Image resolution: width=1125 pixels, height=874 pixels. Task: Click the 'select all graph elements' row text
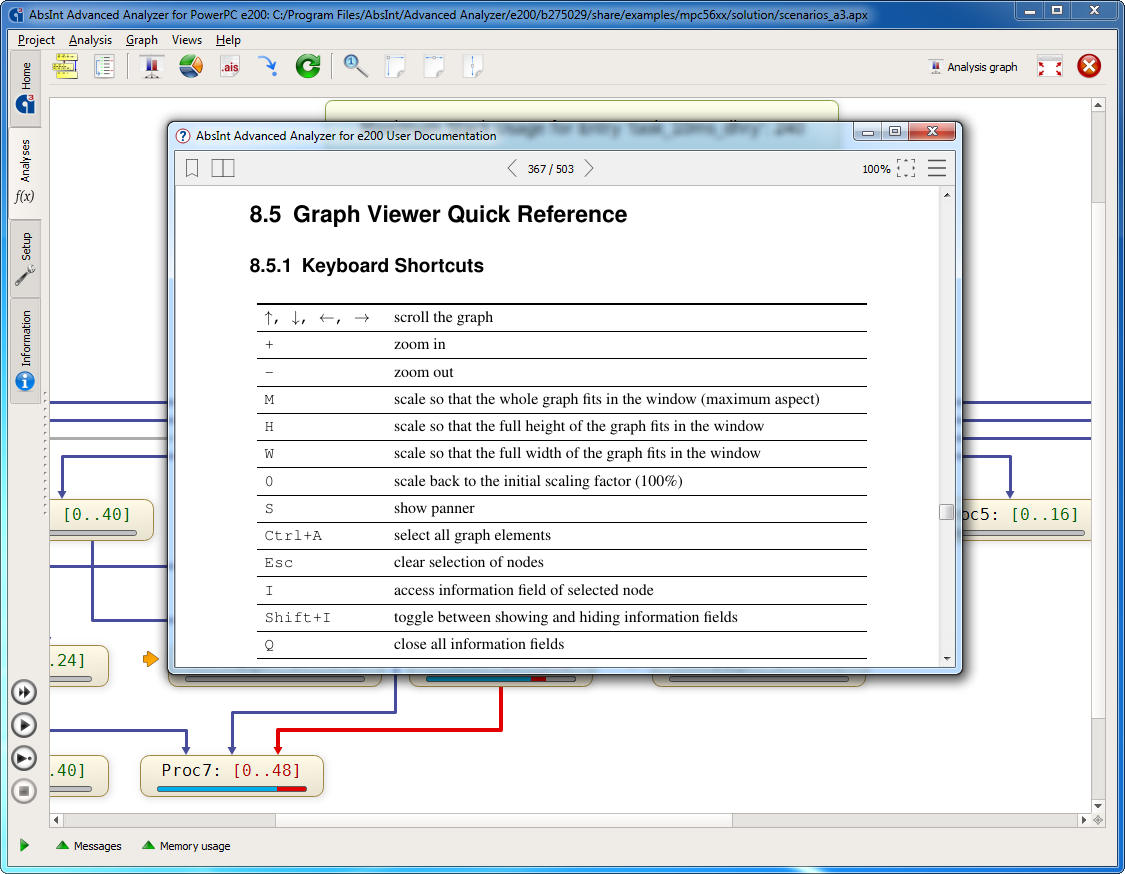(472, 535)
